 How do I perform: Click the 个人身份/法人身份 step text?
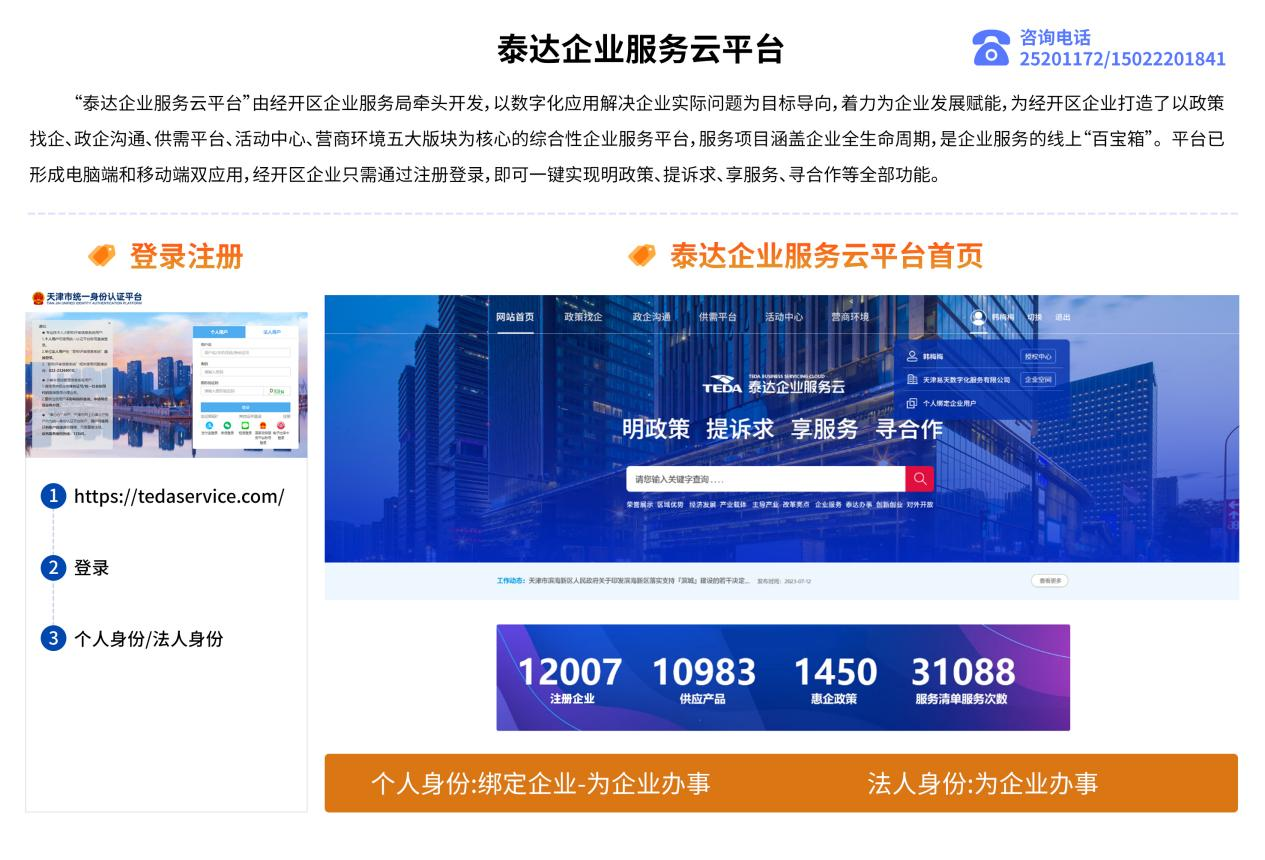148,639
